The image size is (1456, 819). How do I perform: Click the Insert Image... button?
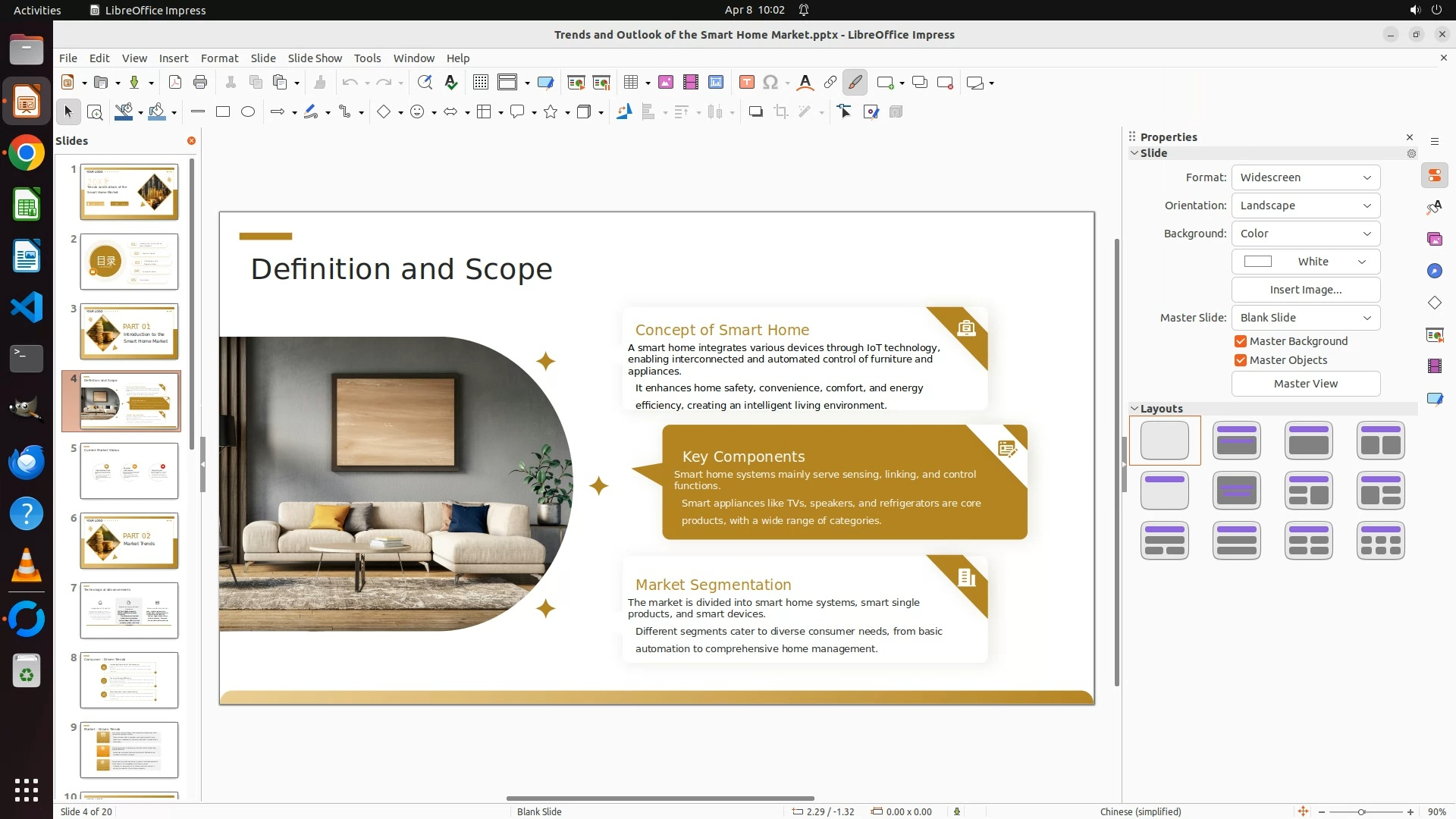1305,290
